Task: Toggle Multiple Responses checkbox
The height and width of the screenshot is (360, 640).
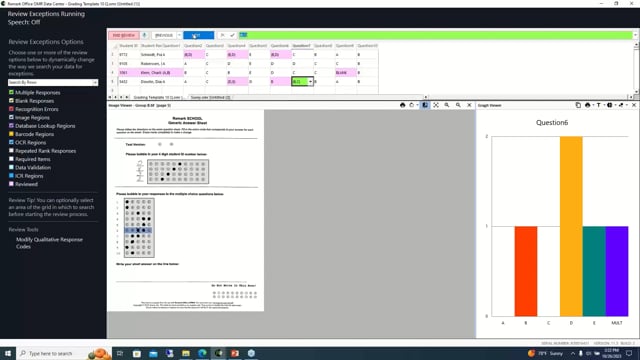Action: coord(11,92)
